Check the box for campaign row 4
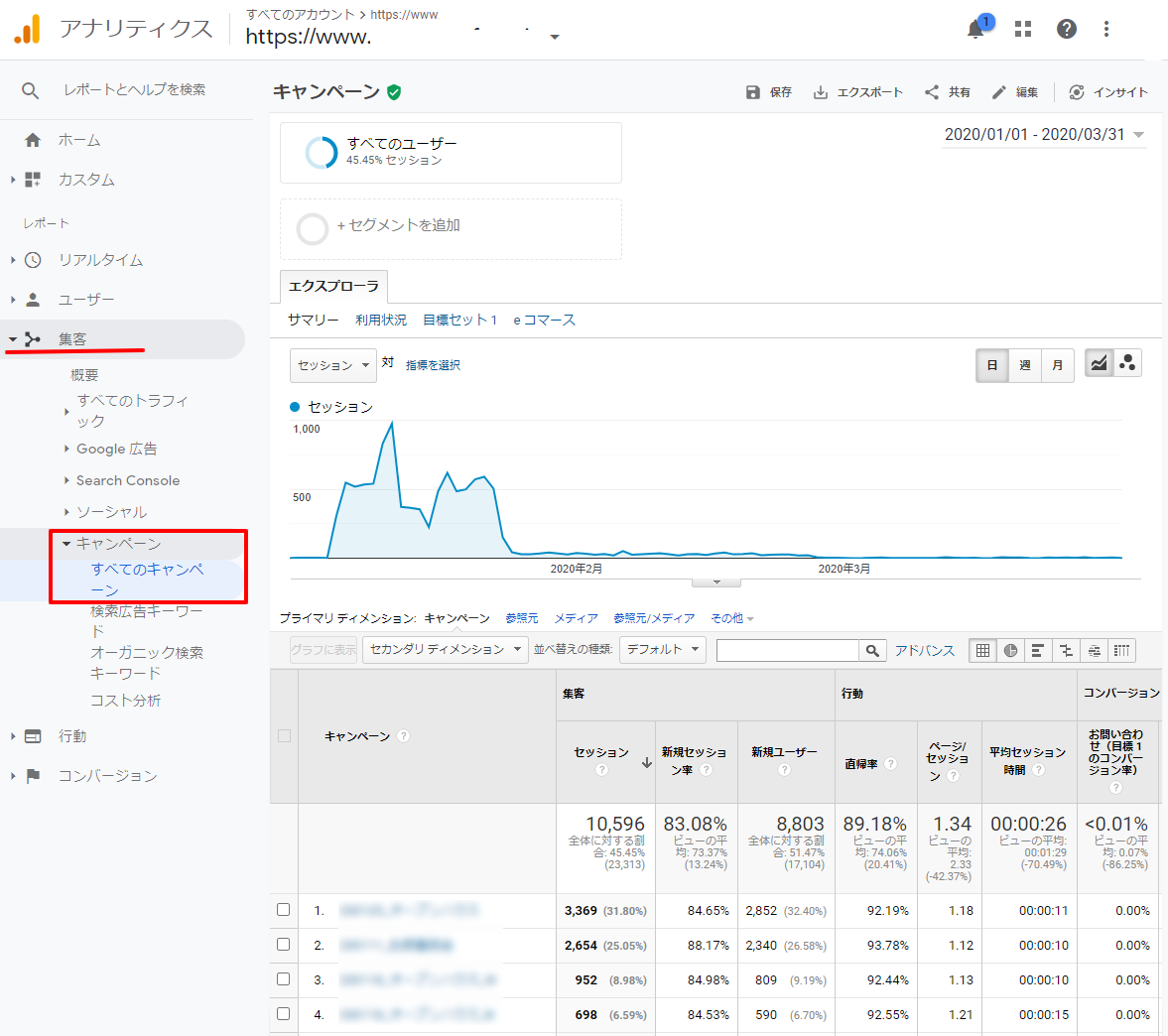The image size is (1168, 1036). pos(283,1013)
